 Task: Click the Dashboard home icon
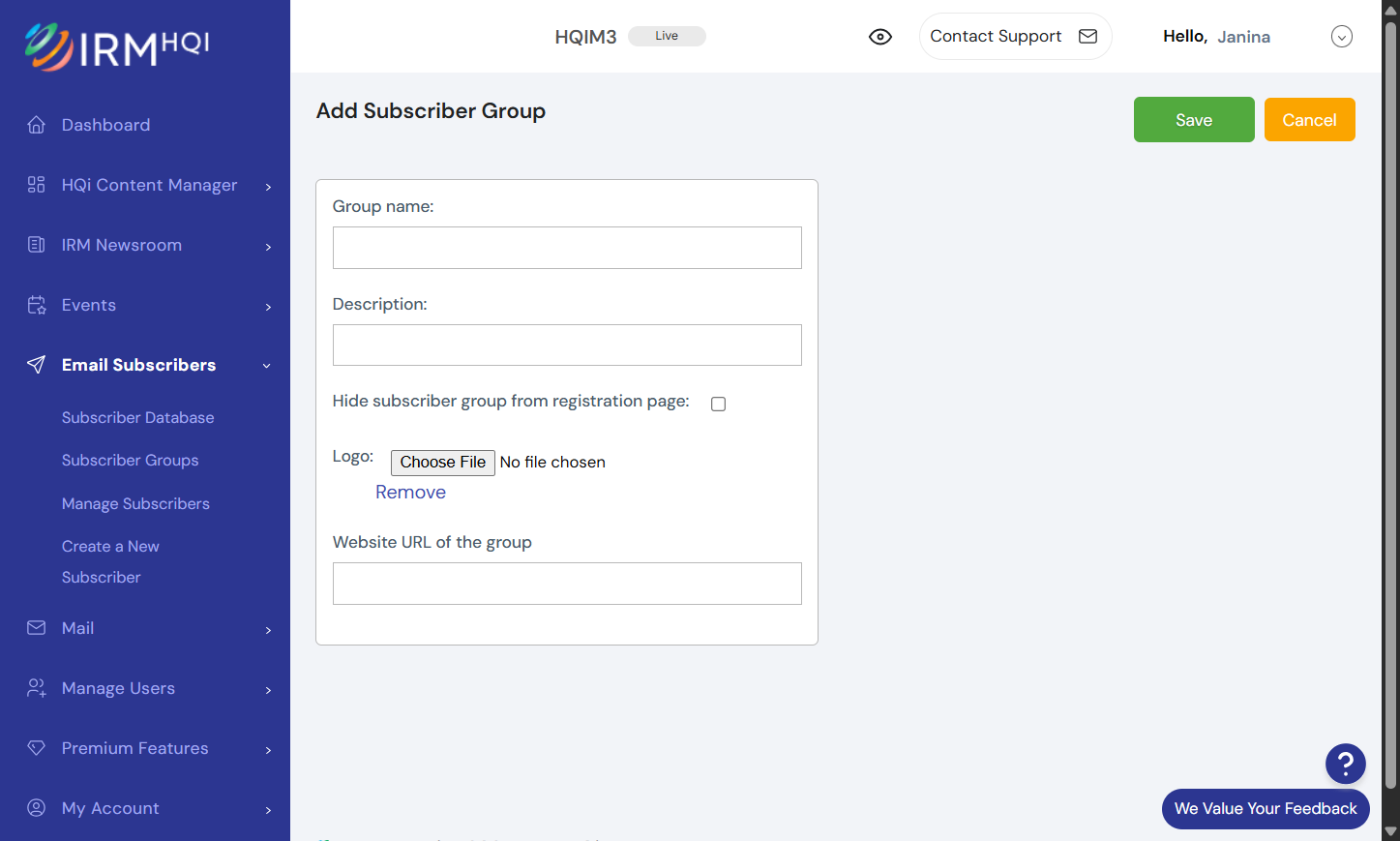click(37, 125)
